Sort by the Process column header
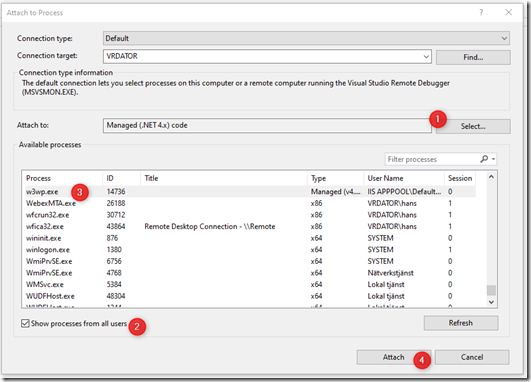The width and height of the screenshot is (531, 382). 63,178
